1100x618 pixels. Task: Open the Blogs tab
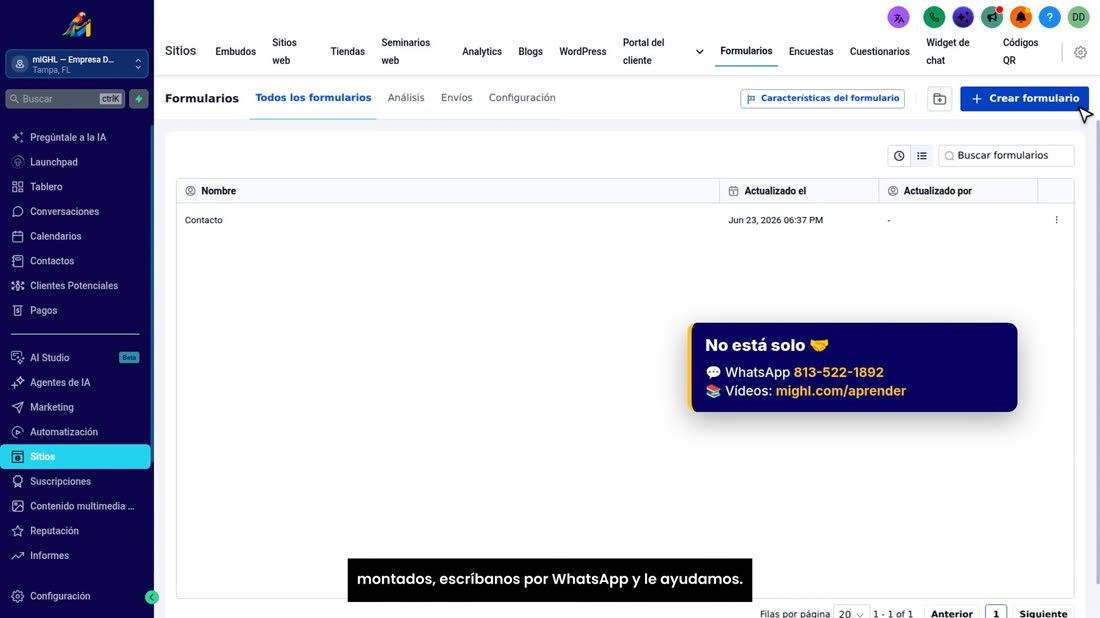530,52
